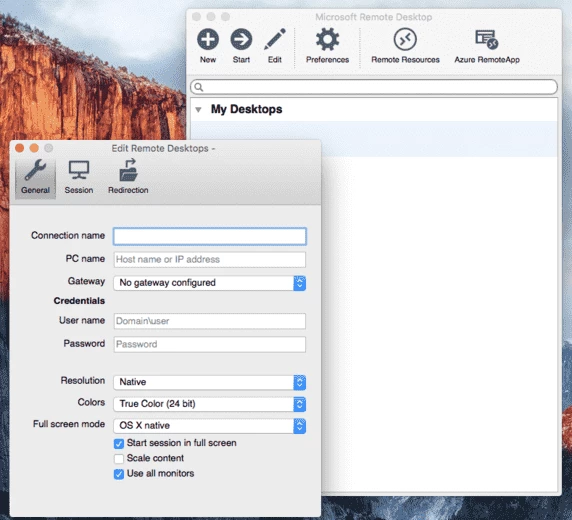Image resolution: width=572 pixels, height=520 pixels.
Task: Click the PC name input field
Action: (209, 259)
